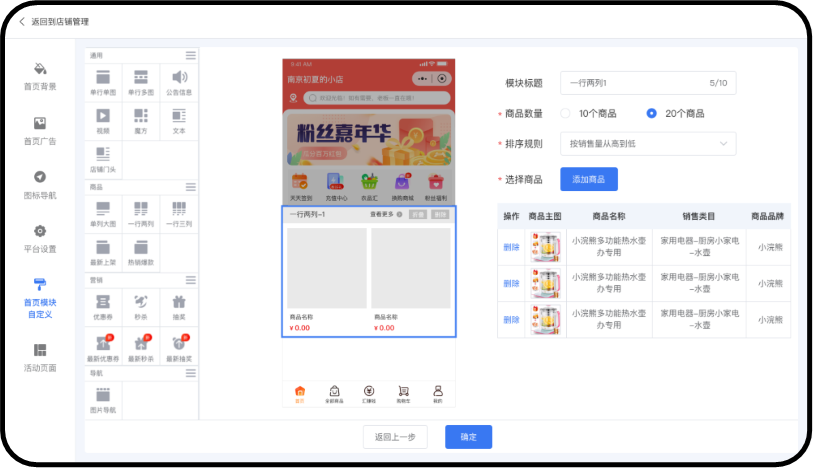This screenshot has height=468, width=813.
Task: Select the 20个商品 radio option
Action: pos(652,113)
